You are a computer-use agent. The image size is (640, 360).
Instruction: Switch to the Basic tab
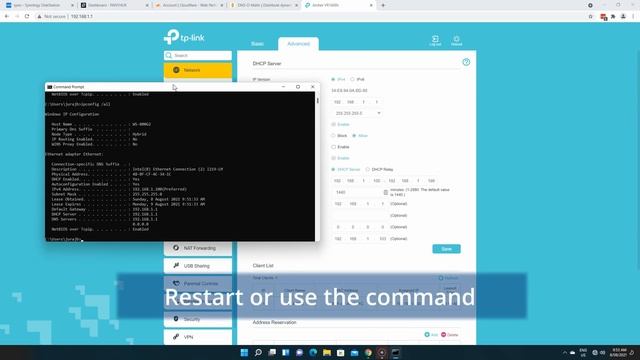(257, 44)
